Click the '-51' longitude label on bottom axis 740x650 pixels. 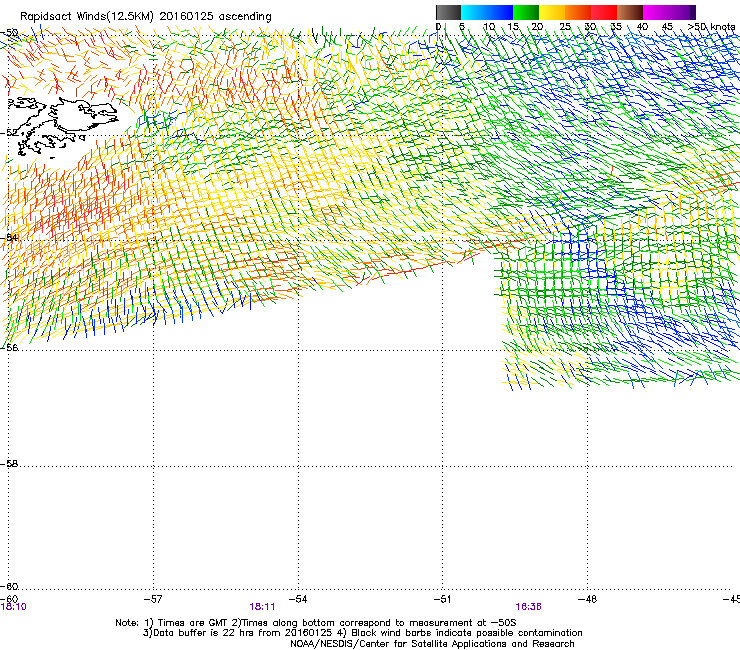pos(442,599)
